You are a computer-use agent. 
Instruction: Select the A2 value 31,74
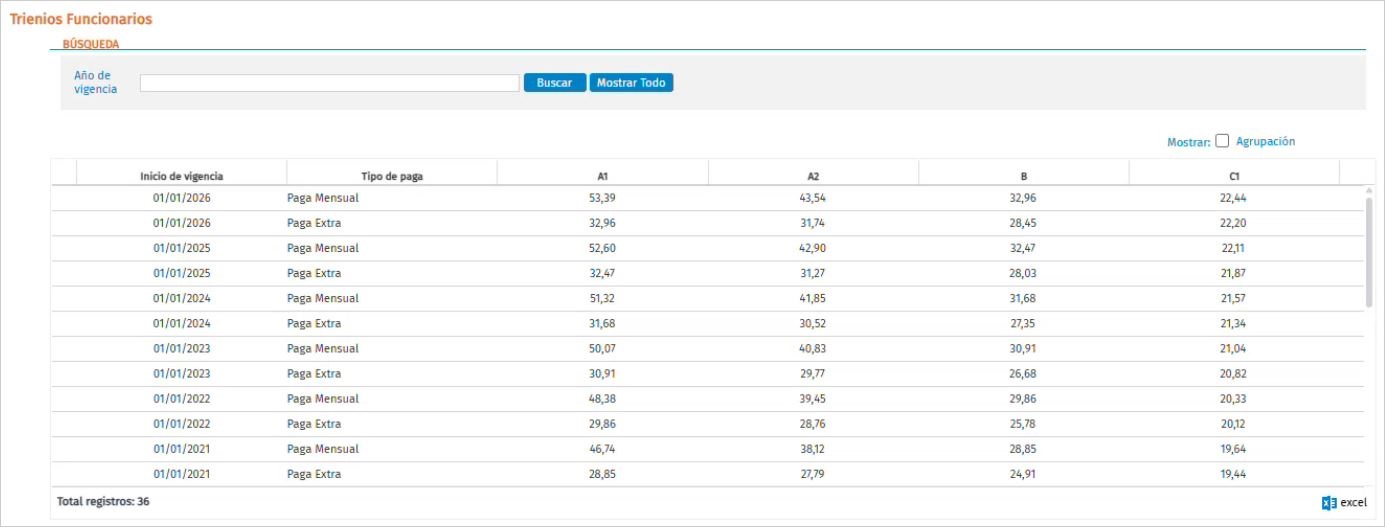(813, 223)
